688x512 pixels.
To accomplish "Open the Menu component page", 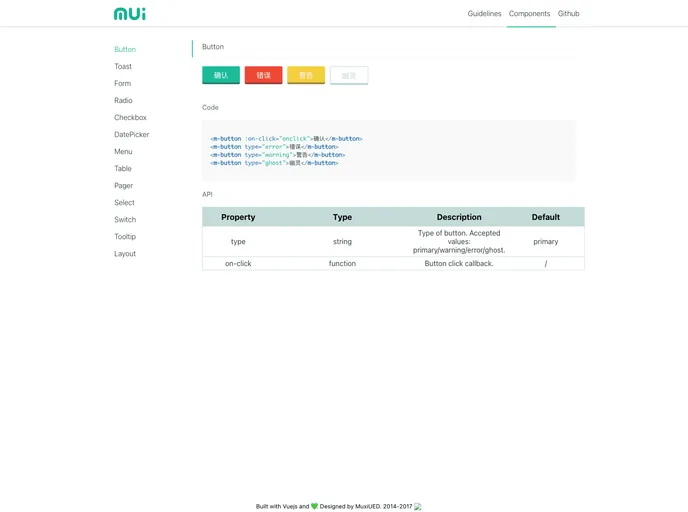I will 123,151.
